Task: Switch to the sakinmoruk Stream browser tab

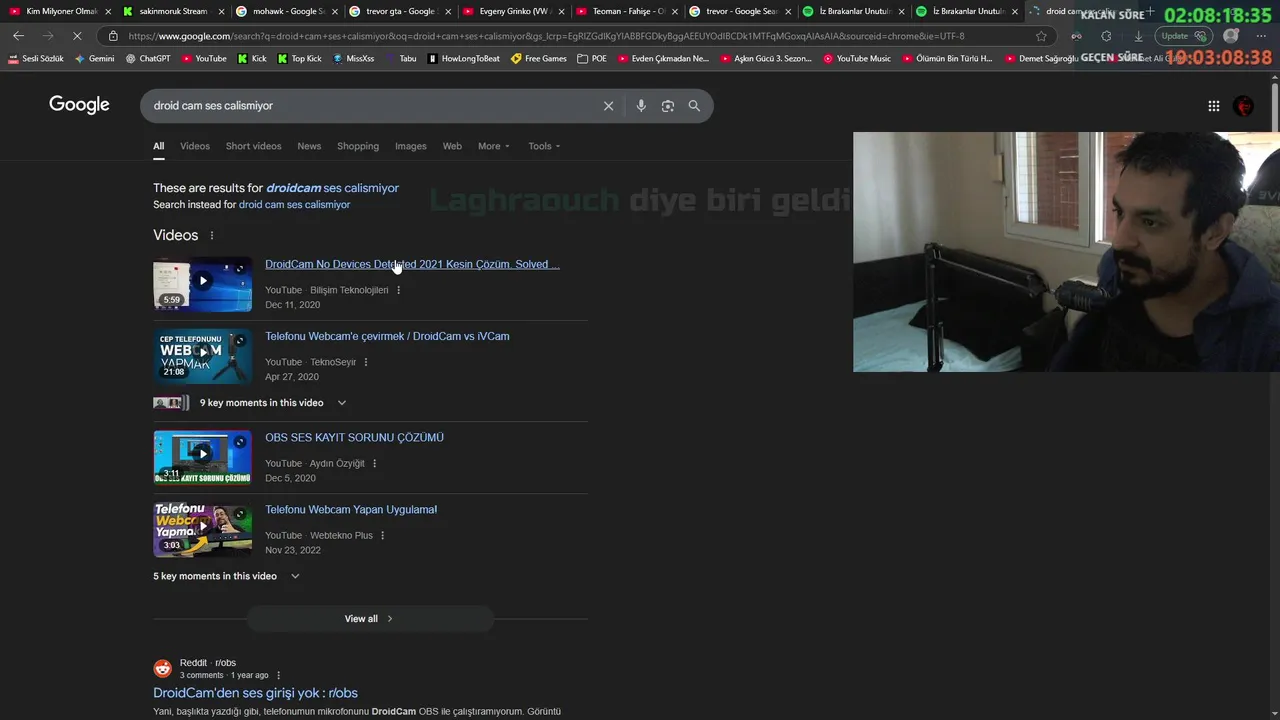Action: click(x=172, y=11)
